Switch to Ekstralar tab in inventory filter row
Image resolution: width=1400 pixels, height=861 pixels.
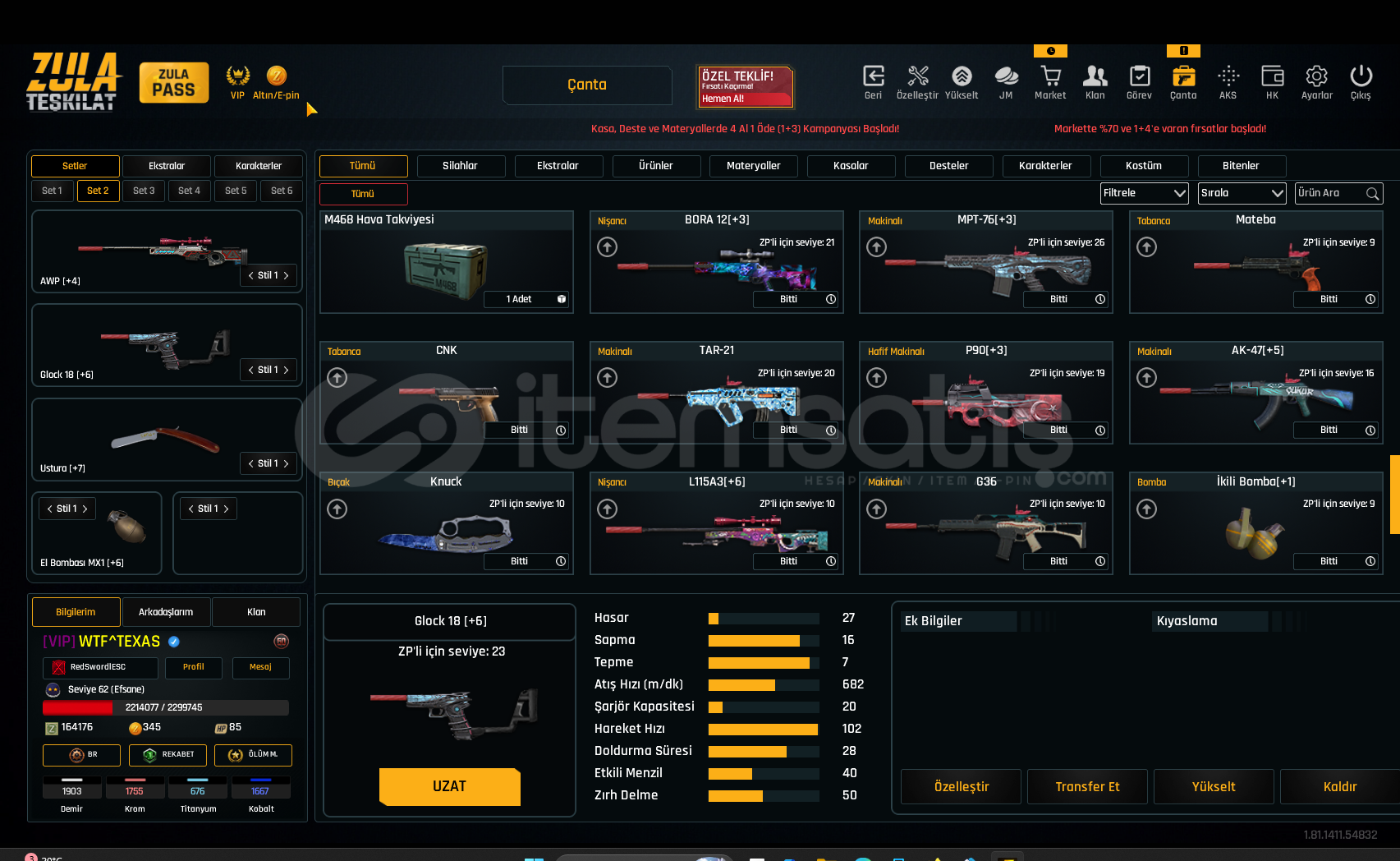[558, 166]
